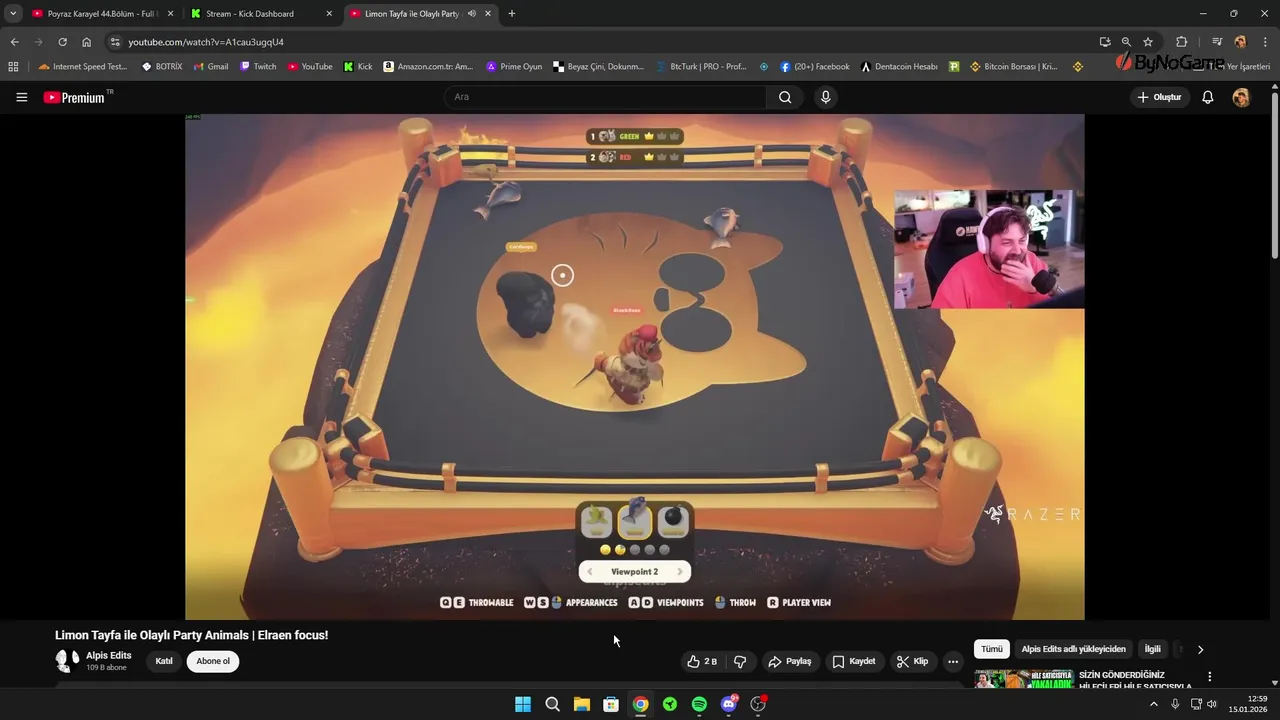Select the Alpis Edits adlı yükleyiciden chip
Screen dimensions: 1280x720
1073,649
